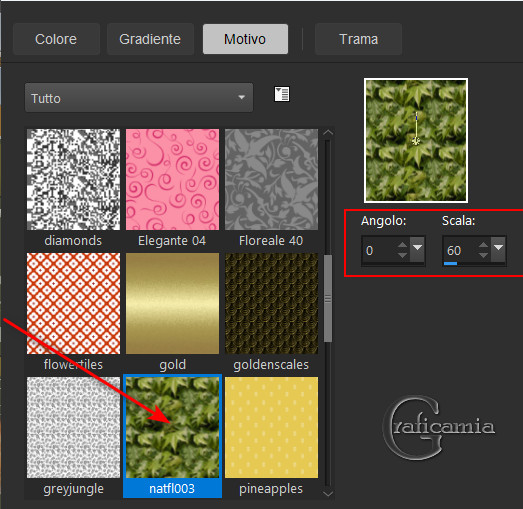Click the Scala dropdown arrow button
Screen dimensions: 523x509
[498, 249]
